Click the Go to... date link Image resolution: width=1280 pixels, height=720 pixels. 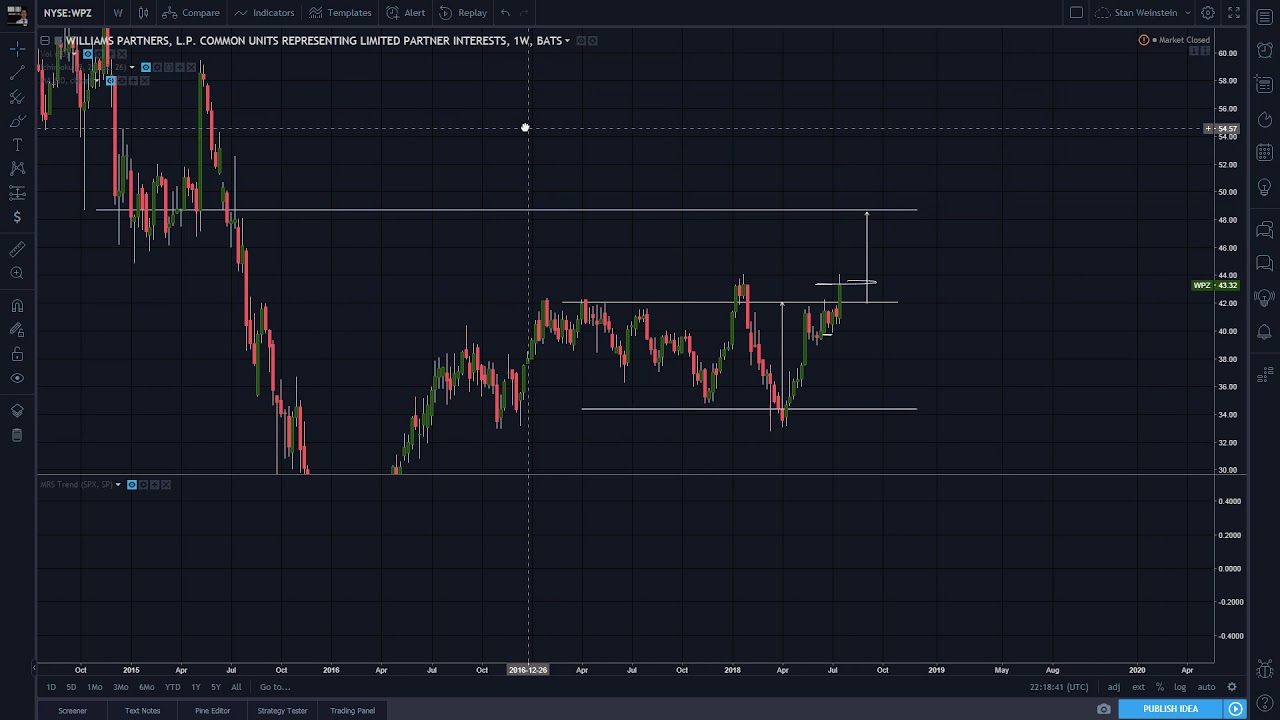point(275,687)
